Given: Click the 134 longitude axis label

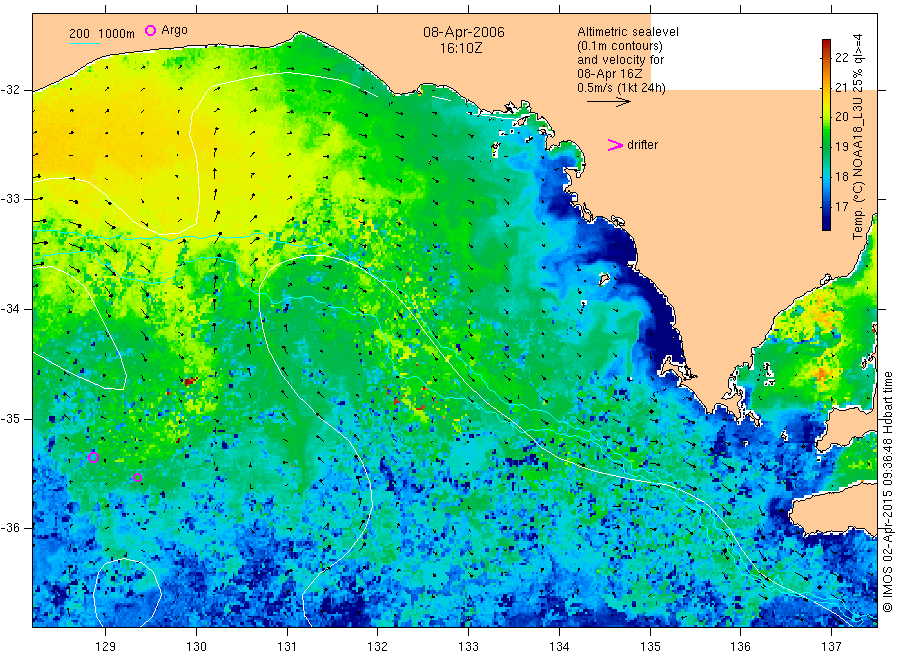Looking at the screenshot, I should tap(559, 647).
